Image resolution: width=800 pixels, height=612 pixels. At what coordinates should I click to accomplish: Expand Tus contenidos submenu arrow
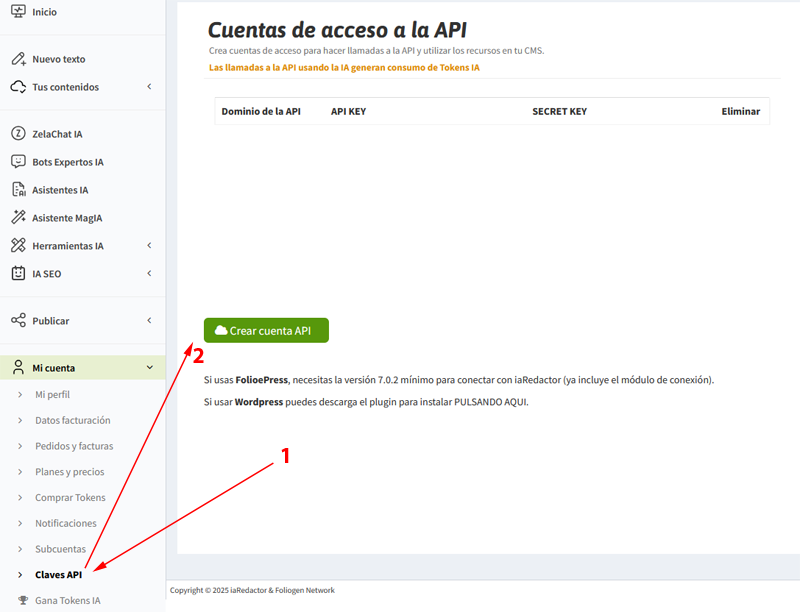149,87
